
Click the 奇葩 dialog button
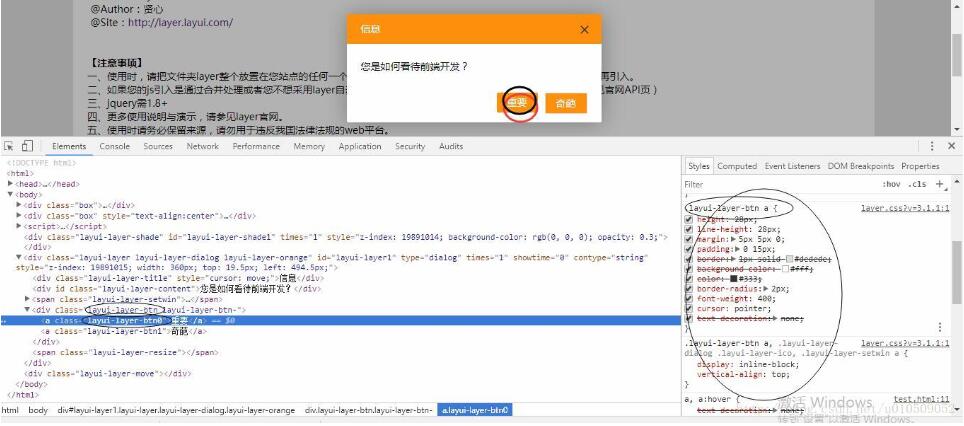(566, 103)
